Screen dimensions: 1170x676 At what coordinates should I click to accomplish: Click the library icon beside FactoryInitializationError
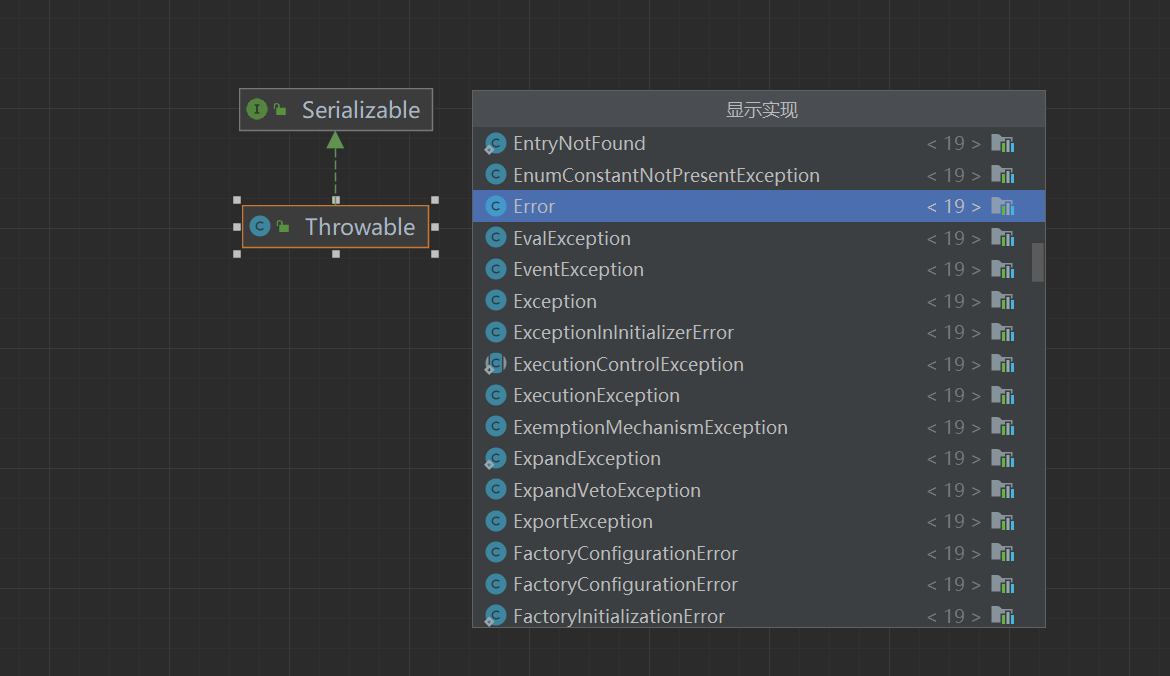[x=1003, y=615]
